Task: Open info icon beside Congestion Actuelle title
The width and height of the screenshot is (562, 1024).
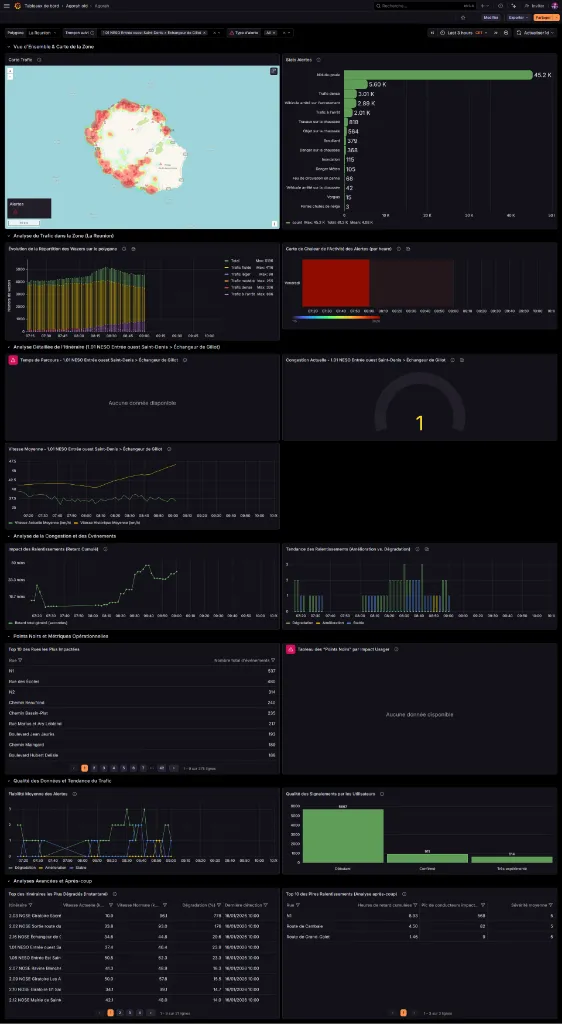Action: [451, 360]
